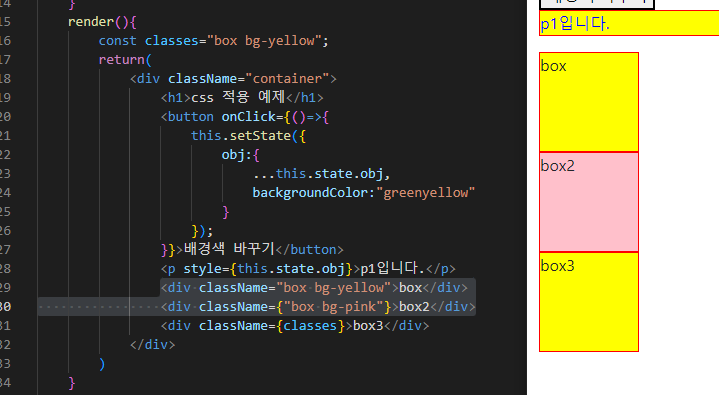Viewport: 719px width, 395px height.
Task: Click 'this.setState' in the code
Action: tap(241, 136)
